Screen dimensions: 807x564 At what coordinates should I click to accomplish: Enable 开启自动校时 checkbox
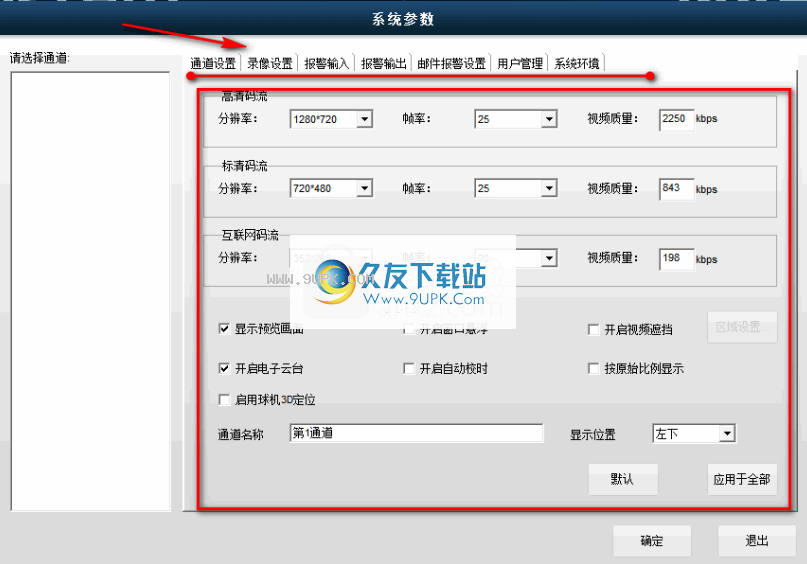tap(409, 368)
